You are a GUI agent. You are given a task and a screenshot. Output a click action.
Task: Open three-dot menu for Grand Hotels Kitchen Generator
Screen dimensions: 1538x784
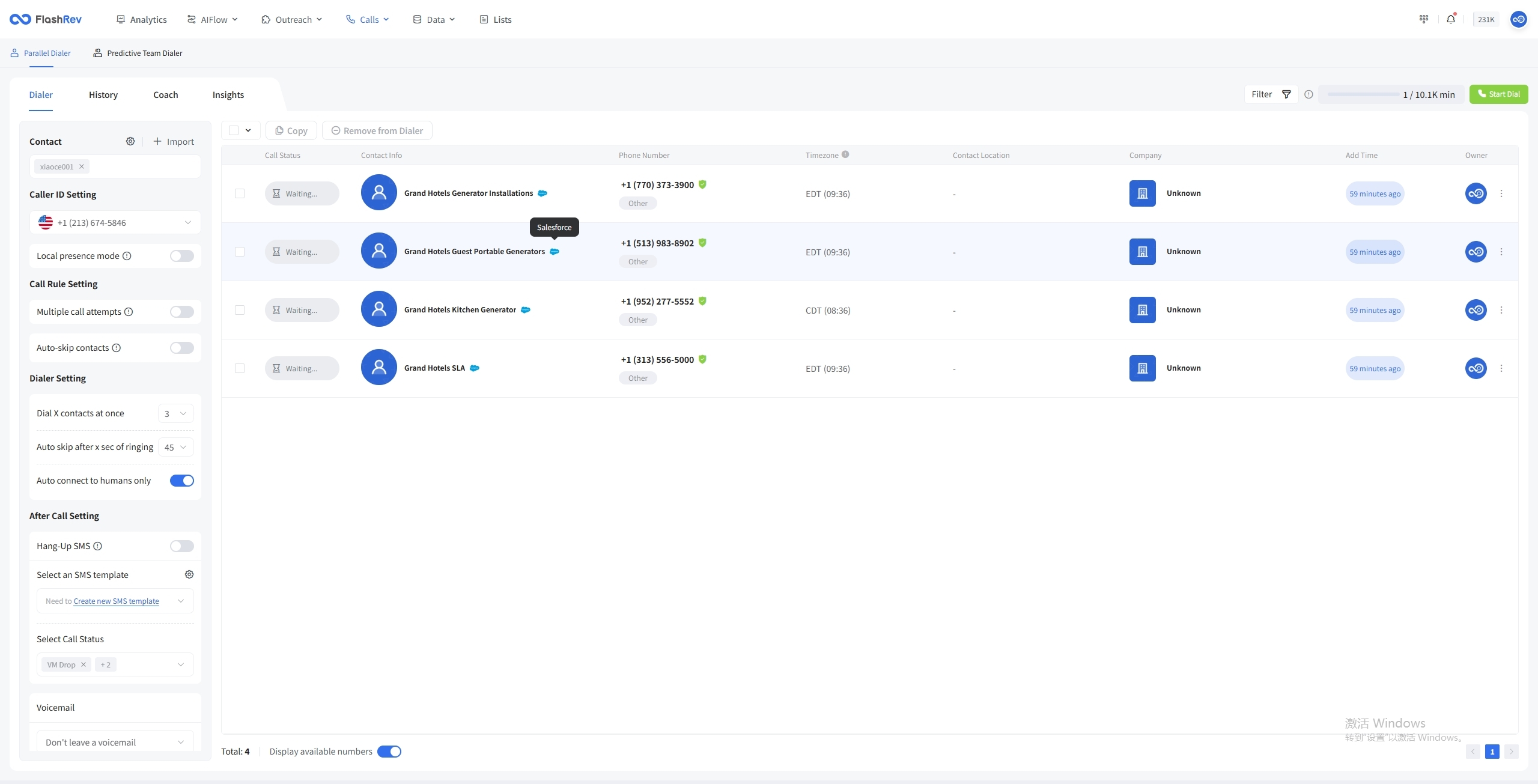(1501, 310)
